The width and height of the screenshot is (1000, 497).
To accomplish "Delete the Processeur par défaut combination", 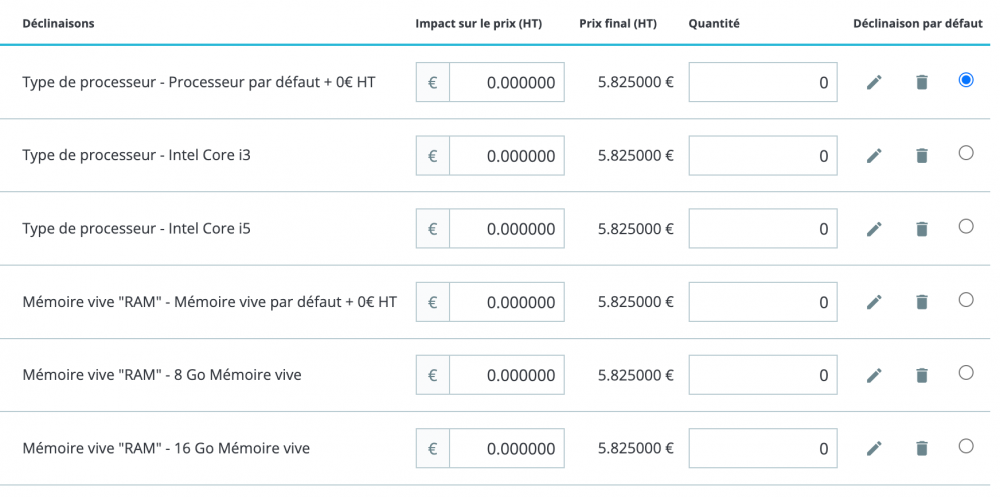I will pos(922,82).
